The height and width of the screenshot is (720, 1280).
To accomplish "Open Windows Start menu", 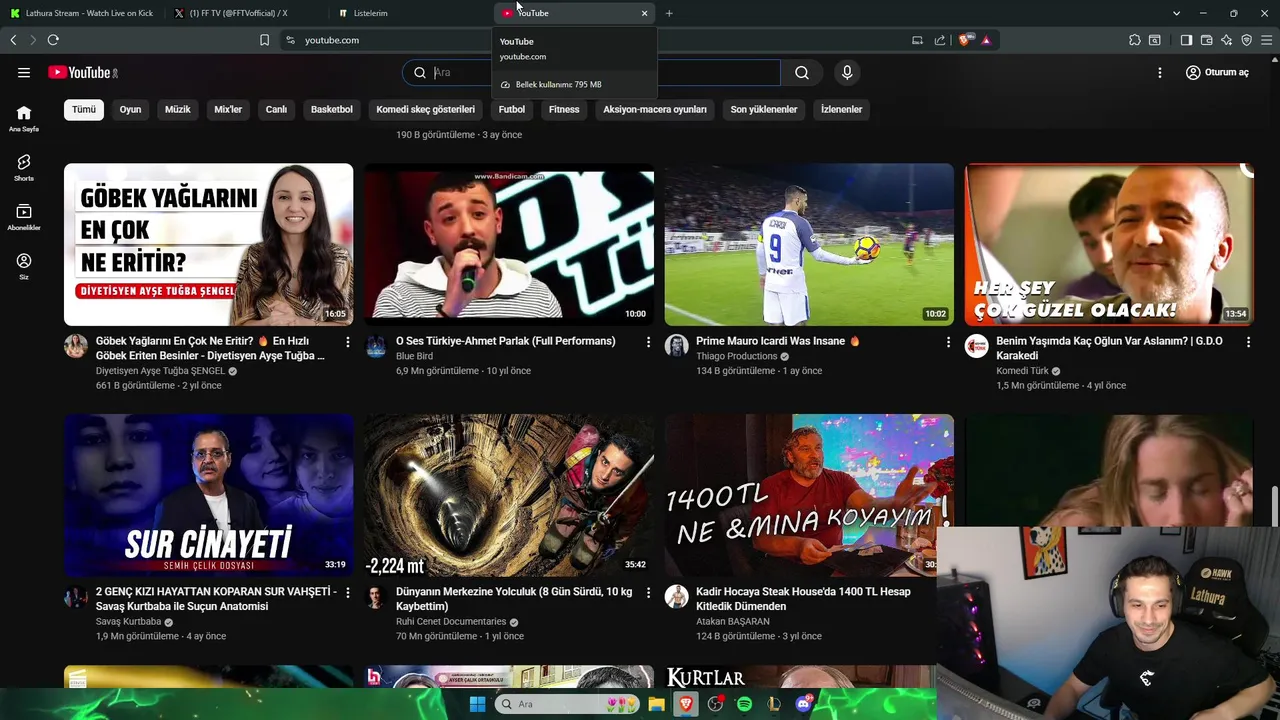I will click(477, 704).
